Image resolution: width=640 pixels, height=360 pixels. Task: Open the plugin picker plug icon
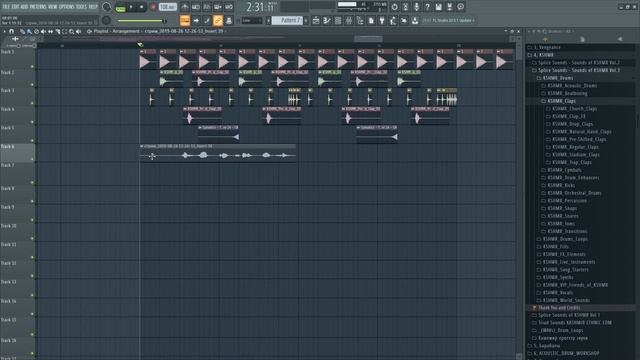click(382, 20)
